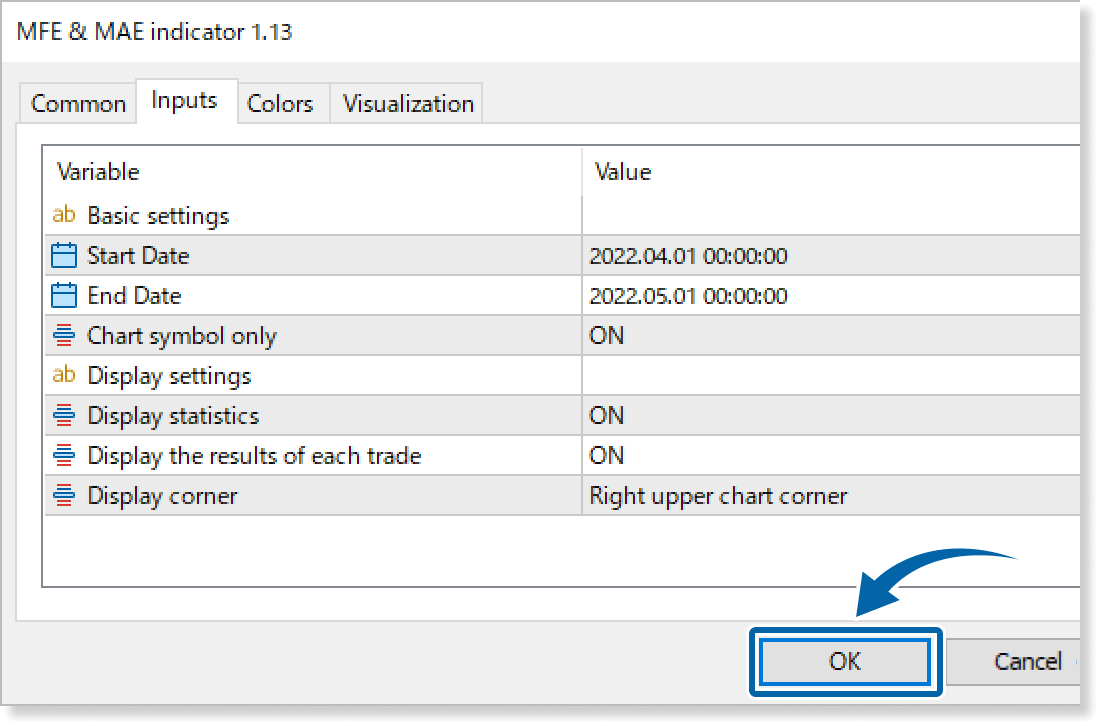1100x726 pixels.
Task: Click the enum icon beside Chart symbol only
Action: click(x=64, y=336)
